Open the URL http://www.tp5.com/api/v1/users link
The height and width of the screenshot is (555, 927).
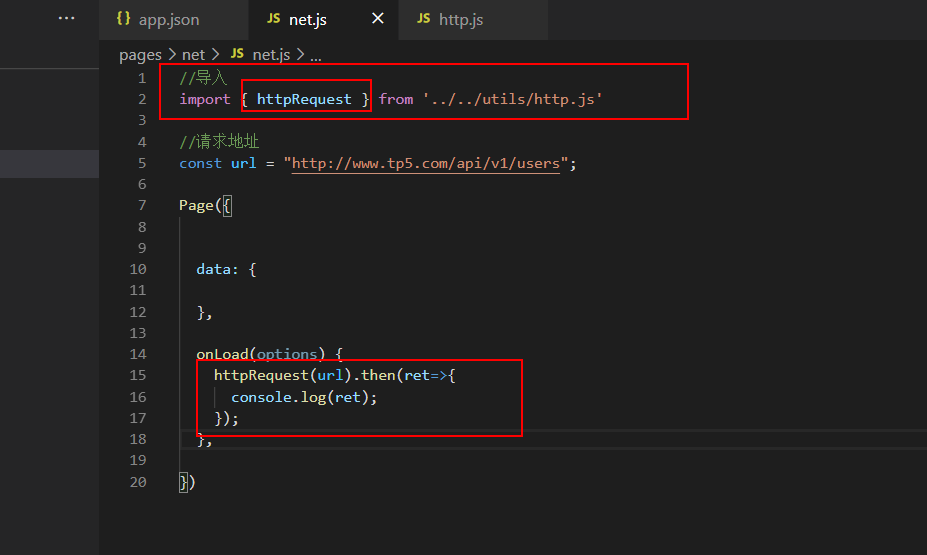tap(426, 163)
